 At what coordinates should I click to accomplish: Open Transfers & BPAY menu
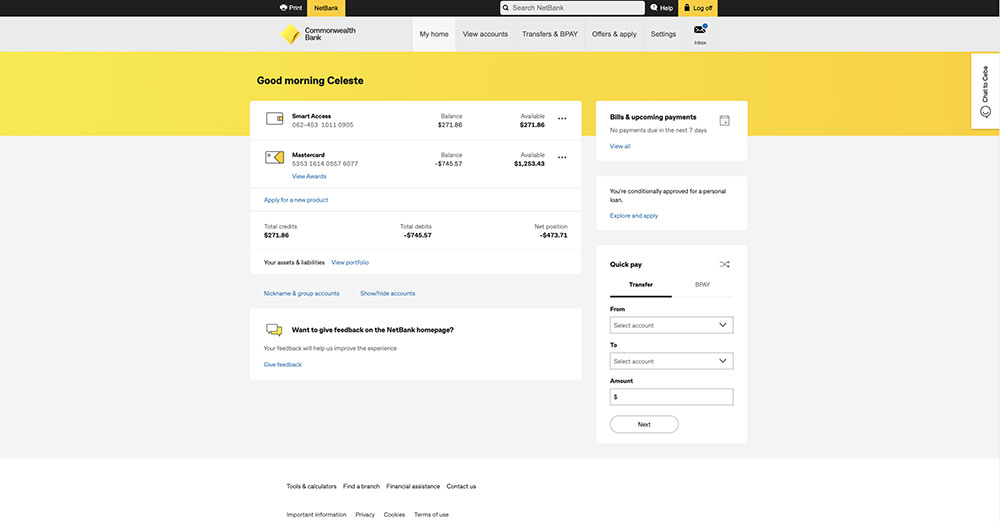[x=550, y=34]
